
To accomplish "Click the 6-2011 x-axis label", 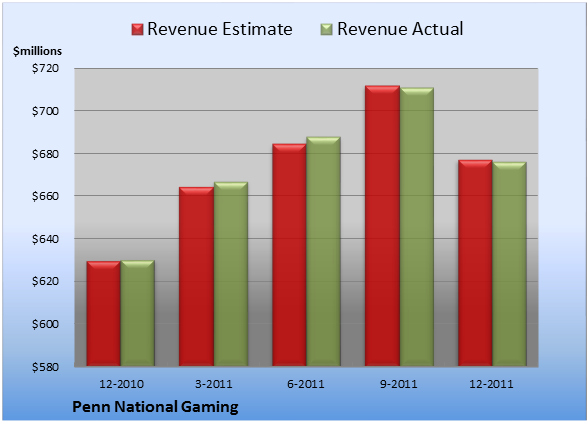I will 306,384.
